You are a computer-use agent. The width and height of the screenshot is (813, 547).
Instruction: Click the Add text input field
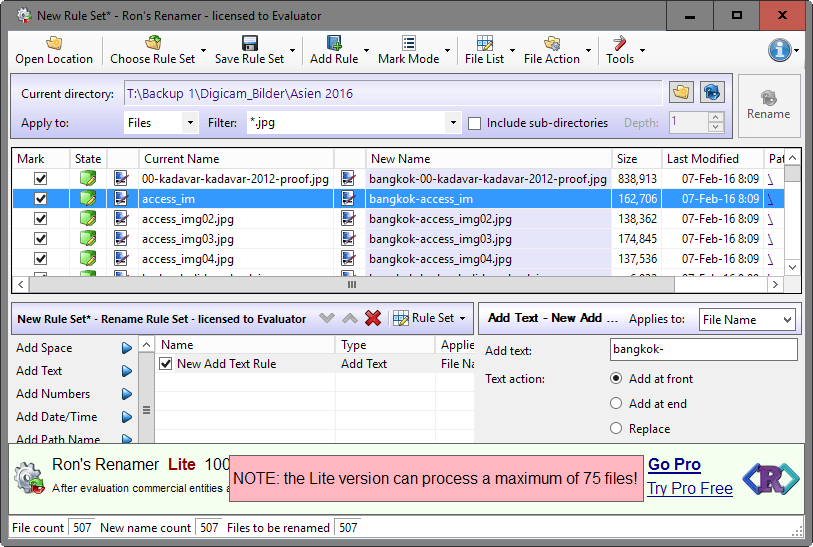pyautogui.click(x=703, y=350)
